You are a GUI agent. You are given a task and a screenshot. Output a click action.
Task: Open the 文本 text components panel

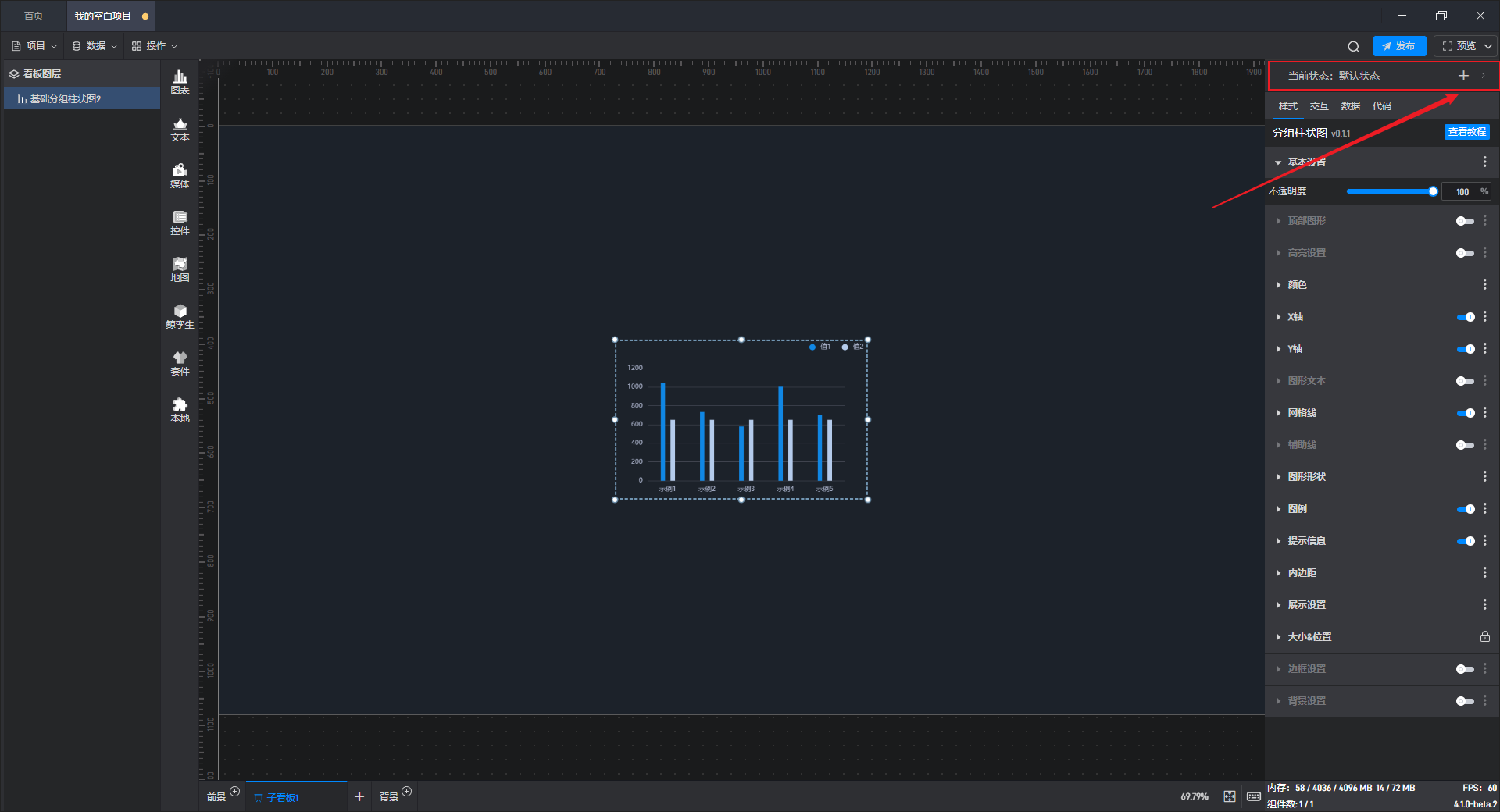click(x=180, y=129)
